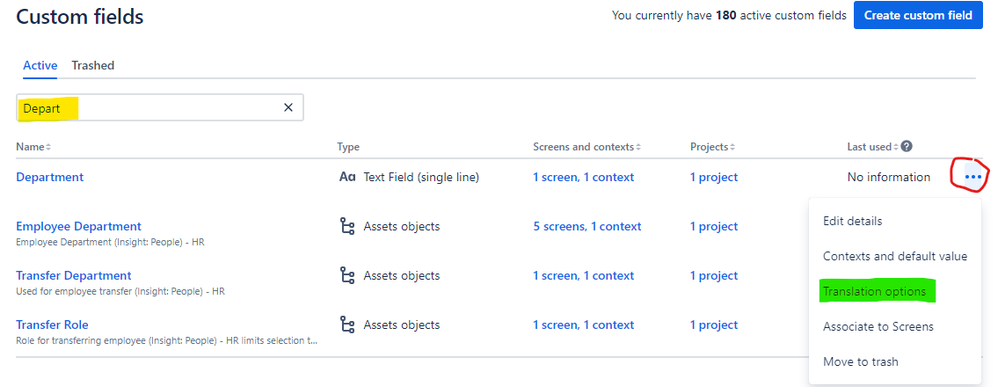Choose Translation options from the menu

coord(874,292)
